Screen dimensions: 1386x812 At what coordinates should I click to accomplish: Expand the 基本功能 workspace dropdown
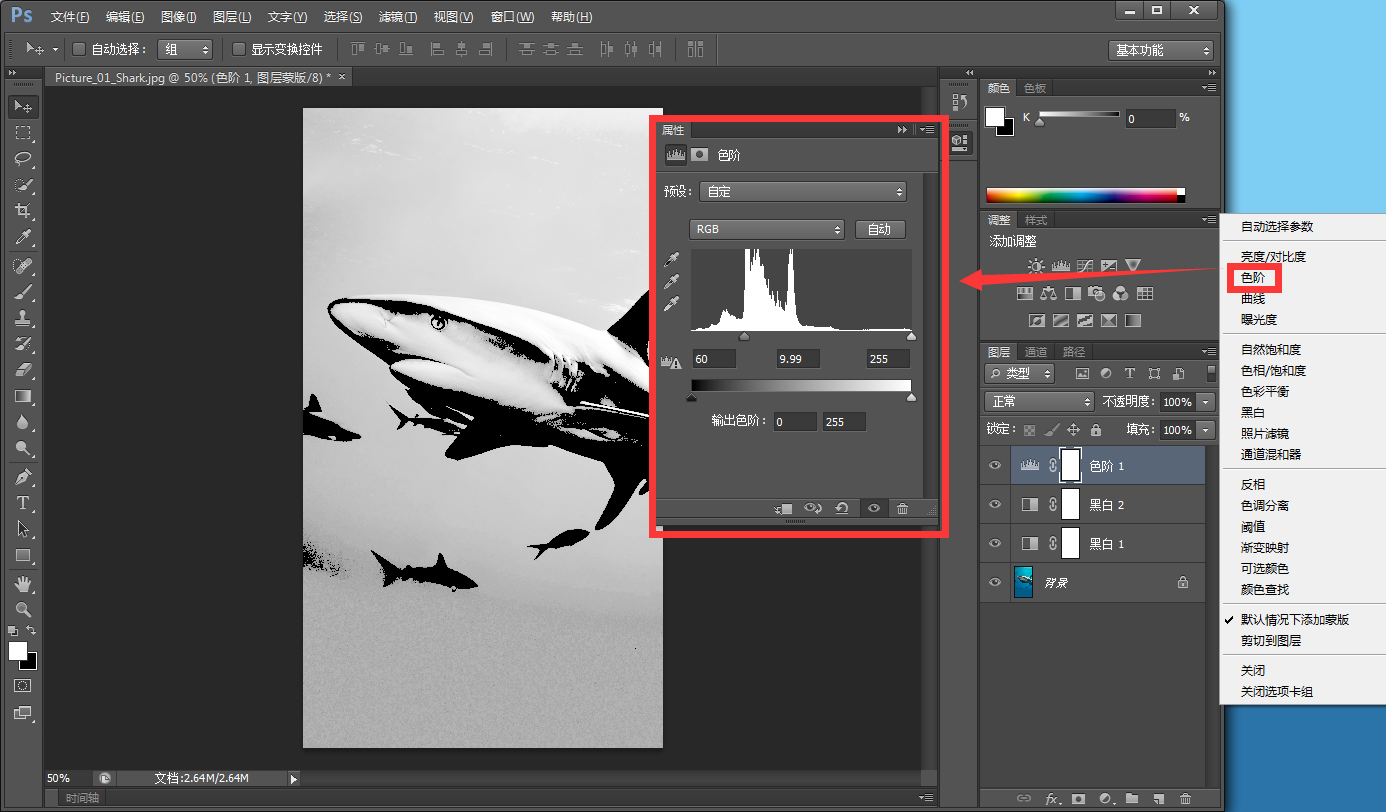(1161, 50)
